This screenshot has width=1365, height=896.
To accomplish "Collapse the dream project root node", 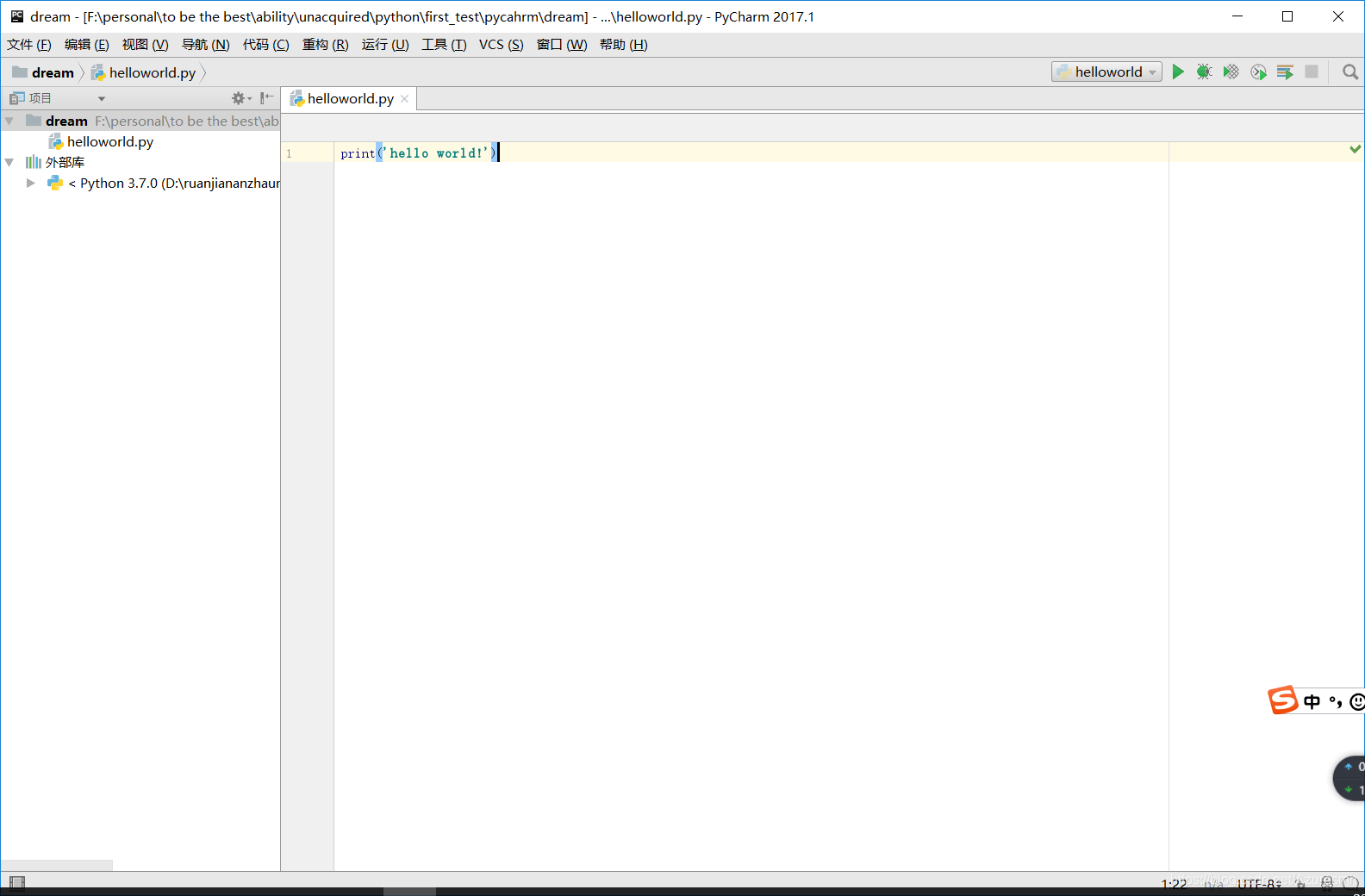I will [x=9, y=121].
